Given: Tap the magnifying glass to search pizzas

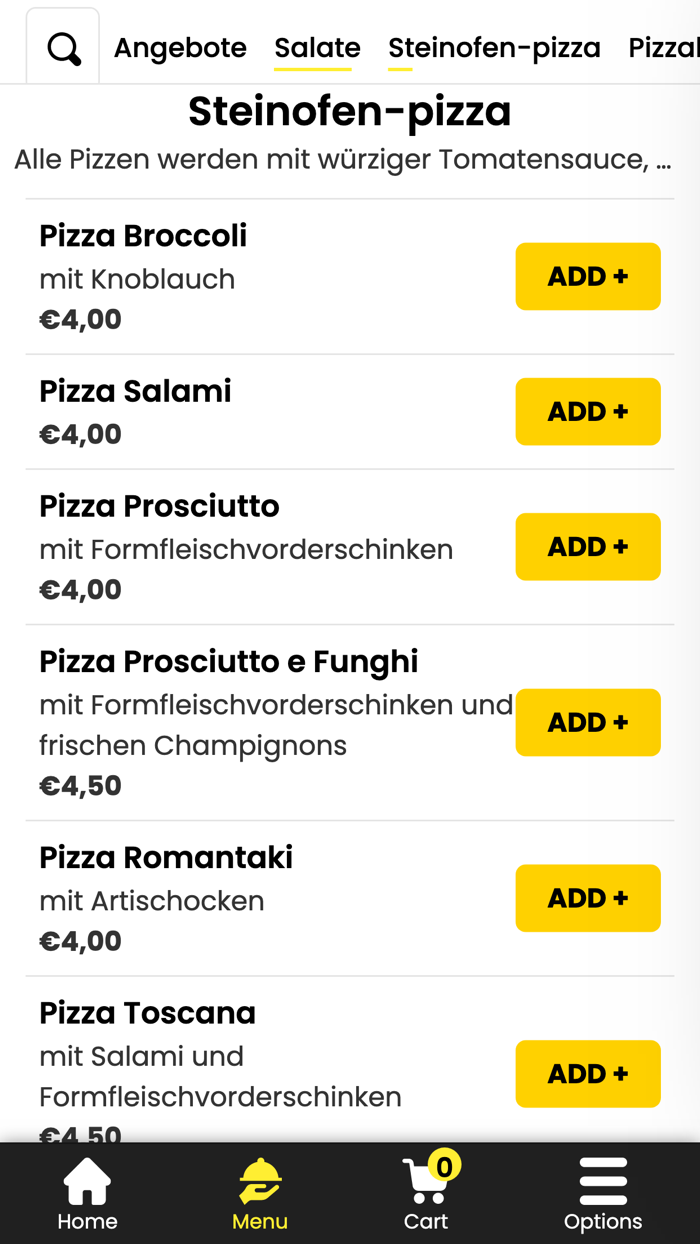Looking at the screenshot, I should 62,45.
